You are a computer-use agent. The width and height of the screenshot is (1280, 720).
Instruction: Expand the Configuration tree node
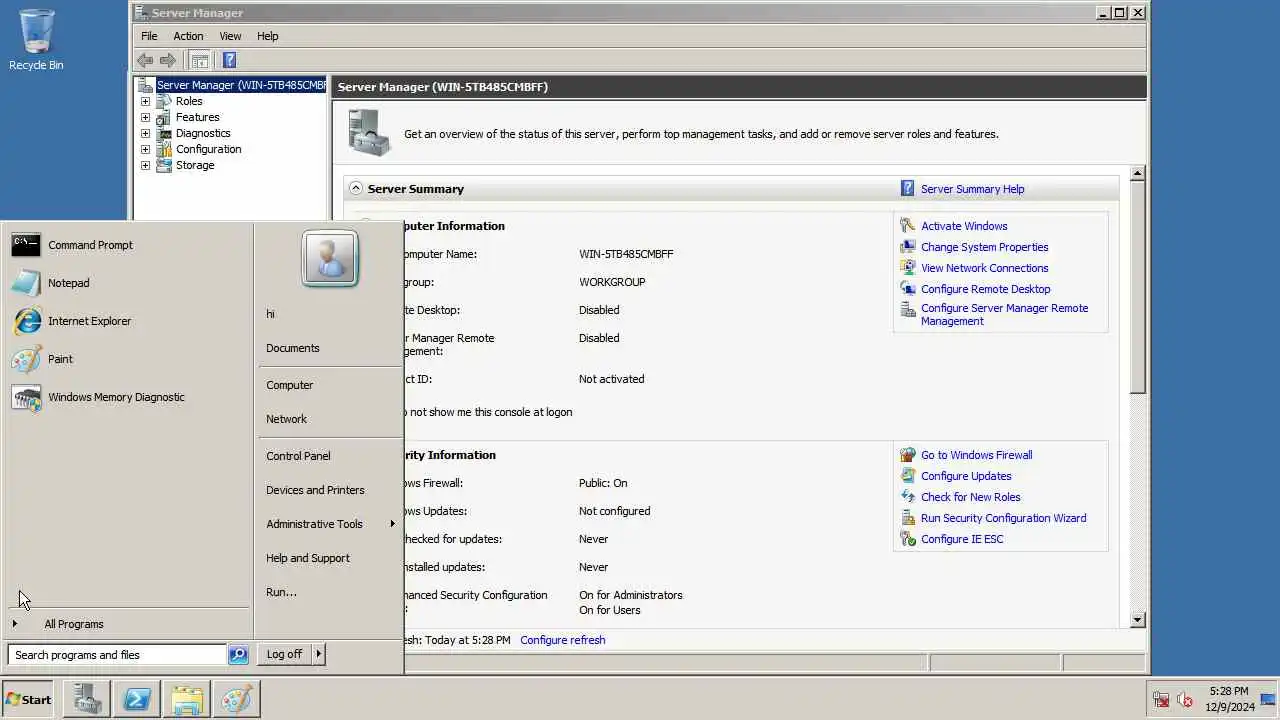[145, 149]
